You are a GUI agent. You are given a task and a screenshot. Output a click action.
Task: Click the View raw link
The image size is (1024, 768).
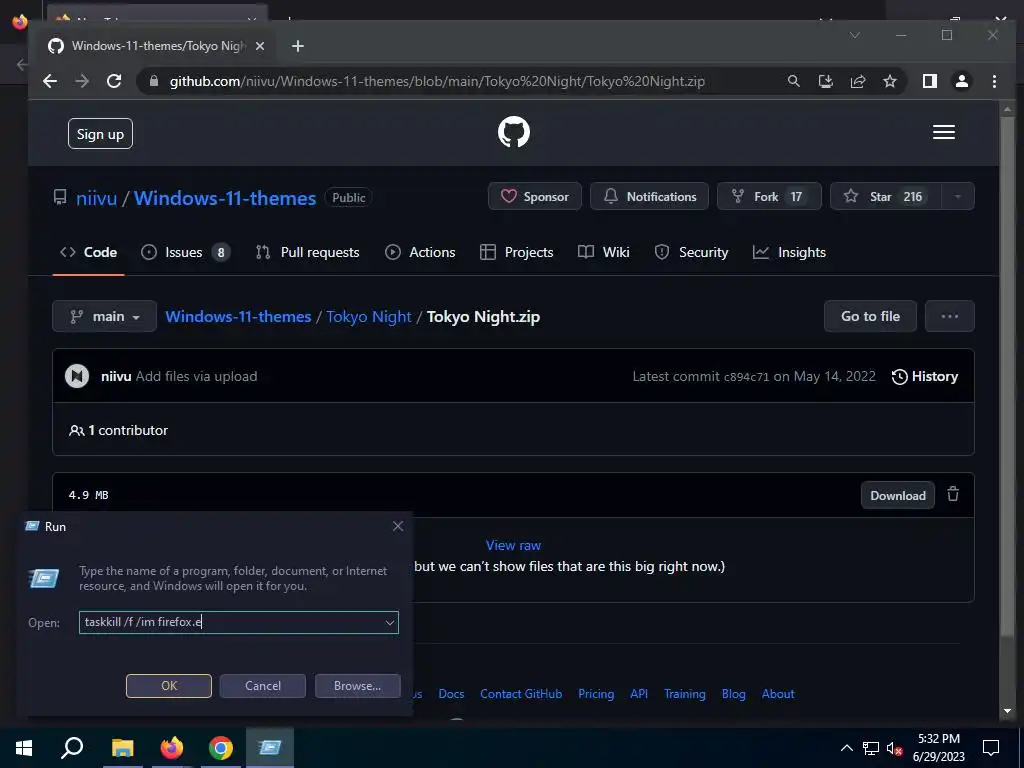tap(513, 545)
